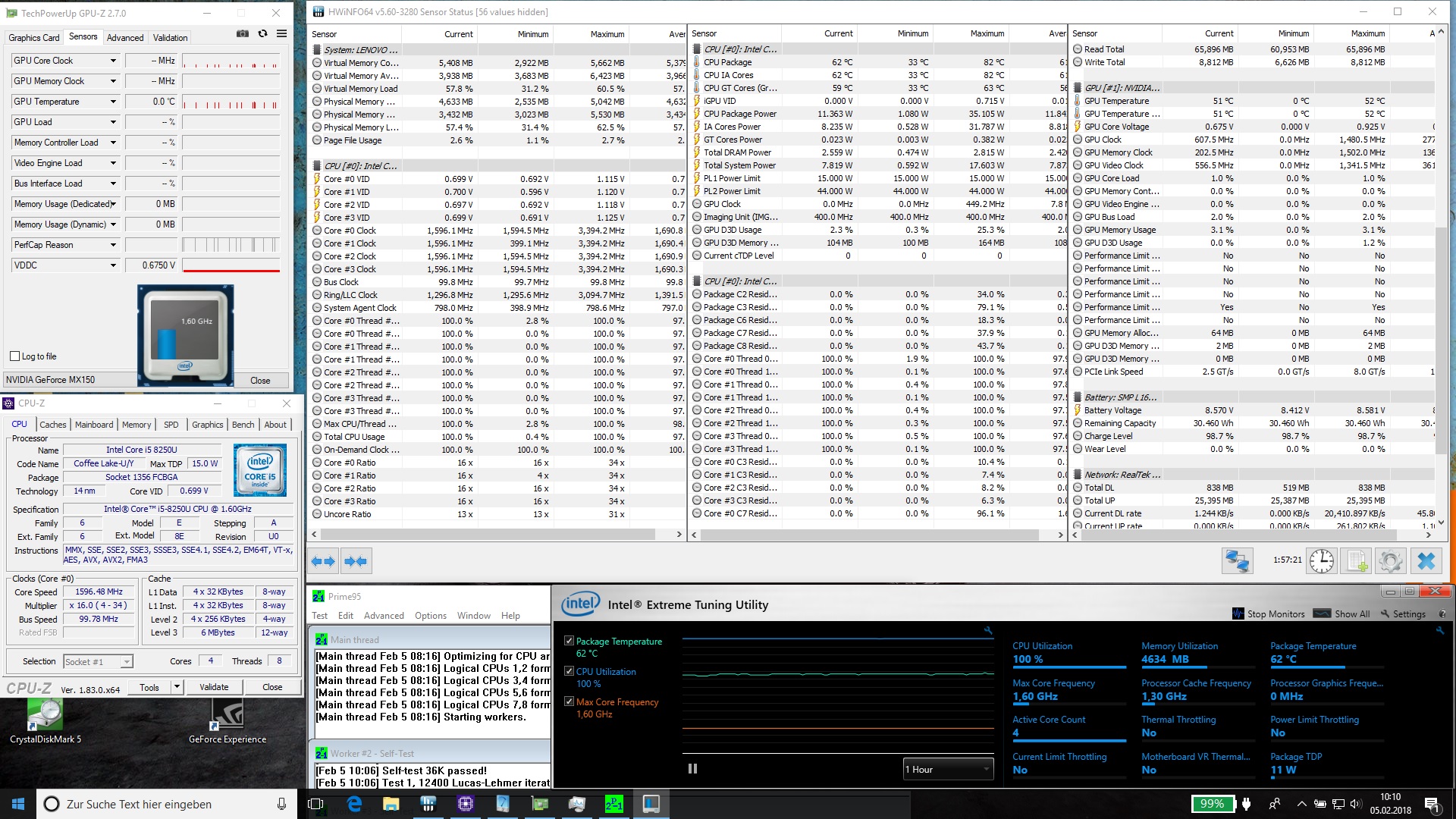
Task: Click the Windows Start button
Action: coord(18,804)
